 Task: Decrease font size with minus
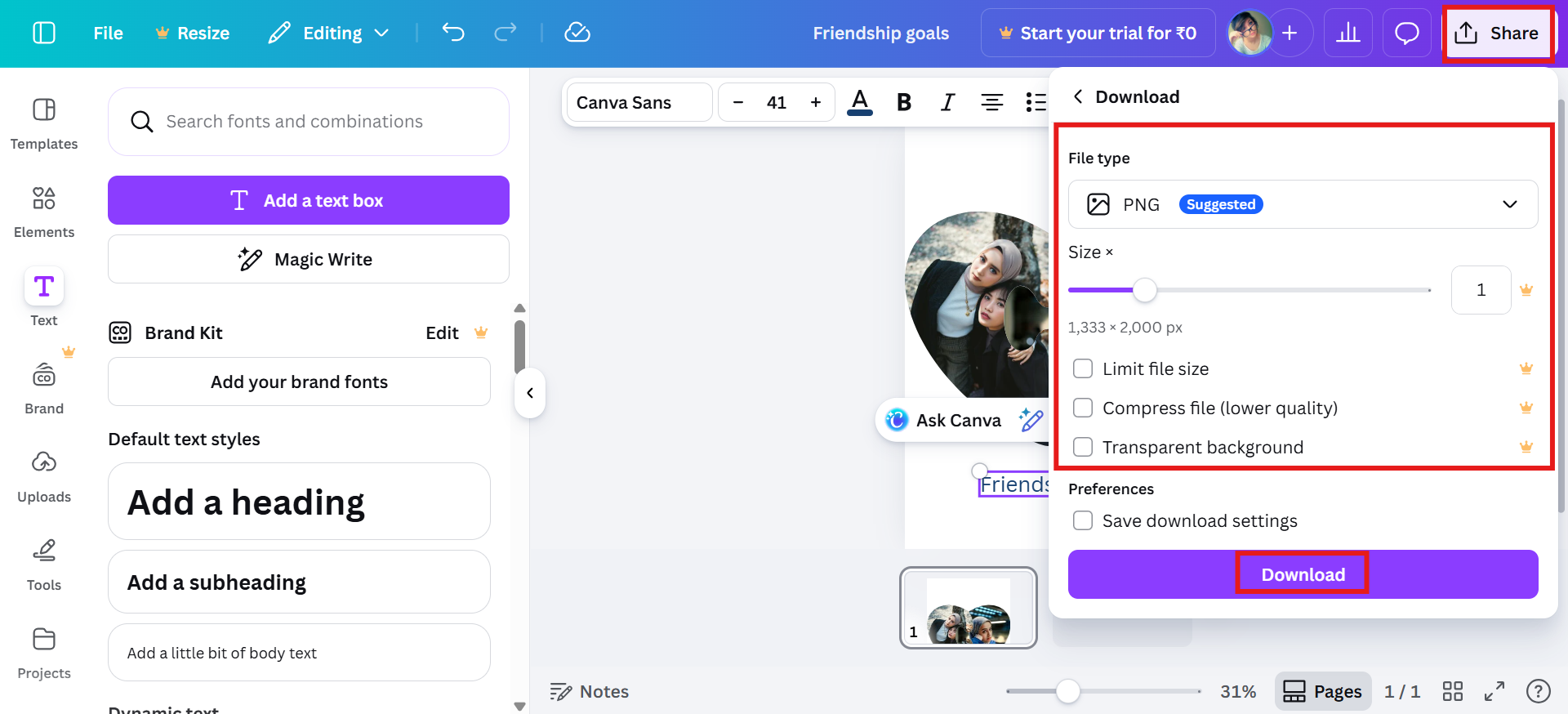[738, 102]
